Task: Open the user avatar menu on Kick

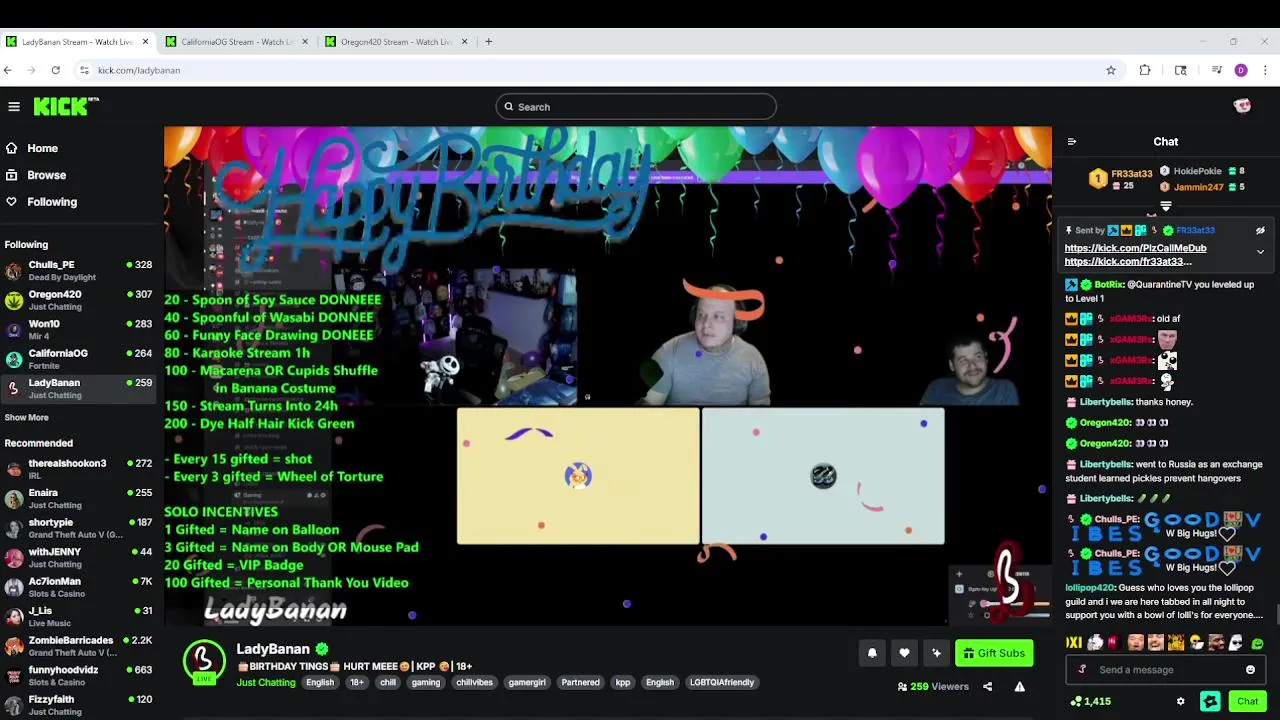Action: 1242,106
